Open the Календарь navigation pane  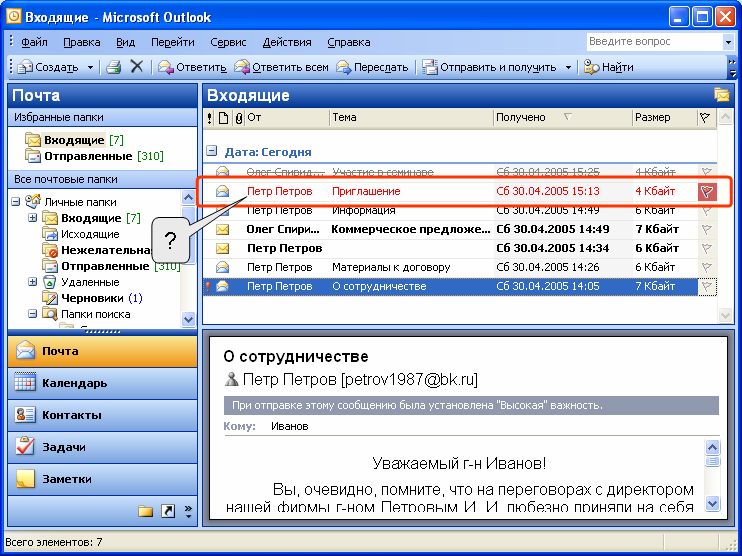(102, 383)
